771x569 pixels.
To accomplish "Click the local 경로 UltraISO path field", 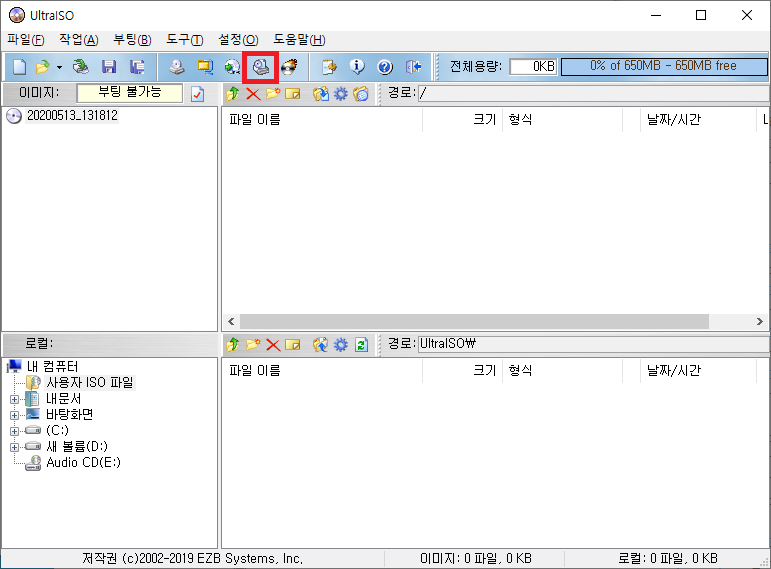I will [594, 344].
